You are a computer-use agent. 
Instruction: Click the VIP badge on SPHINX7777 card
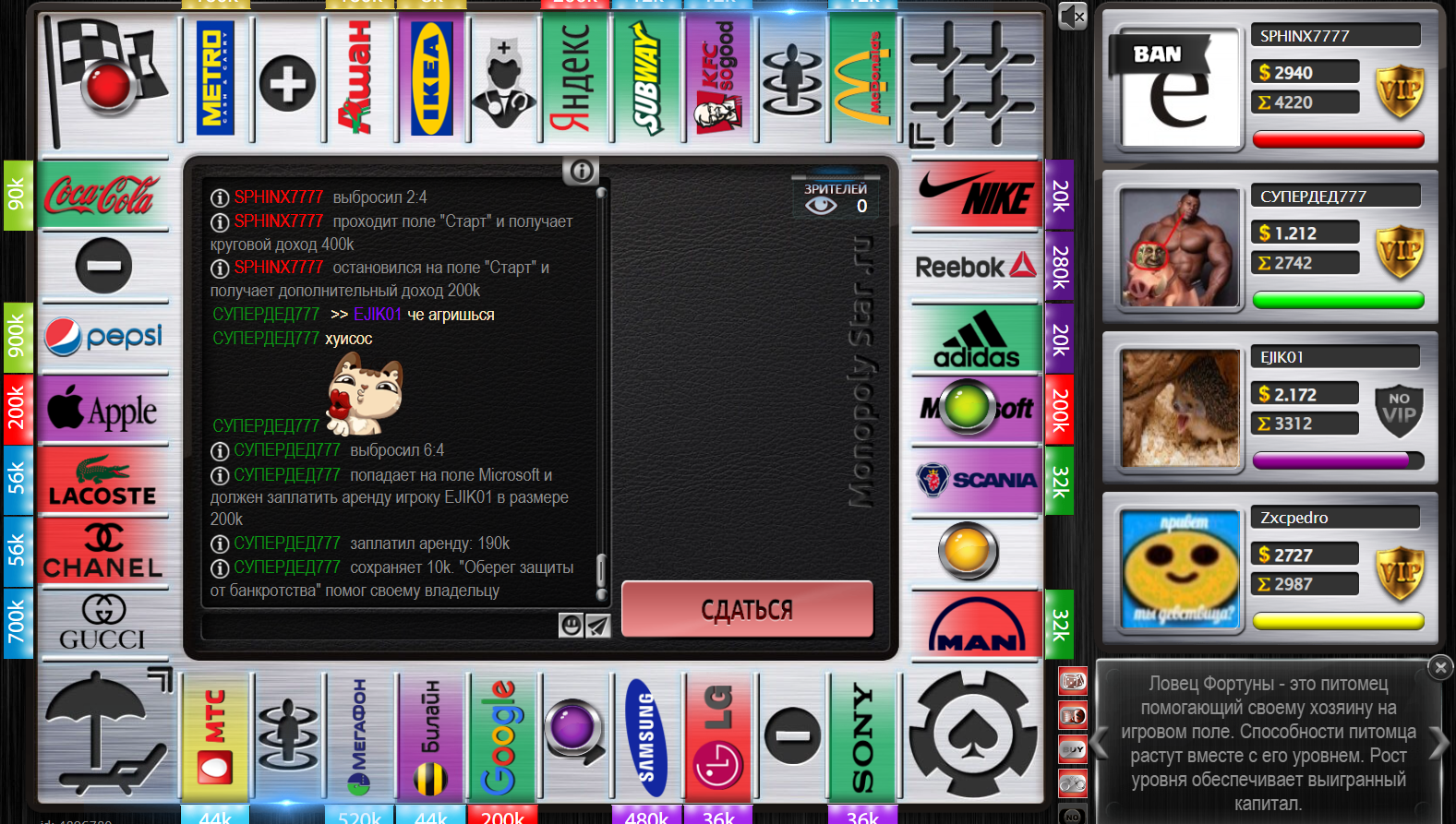tap(1400, 90)
